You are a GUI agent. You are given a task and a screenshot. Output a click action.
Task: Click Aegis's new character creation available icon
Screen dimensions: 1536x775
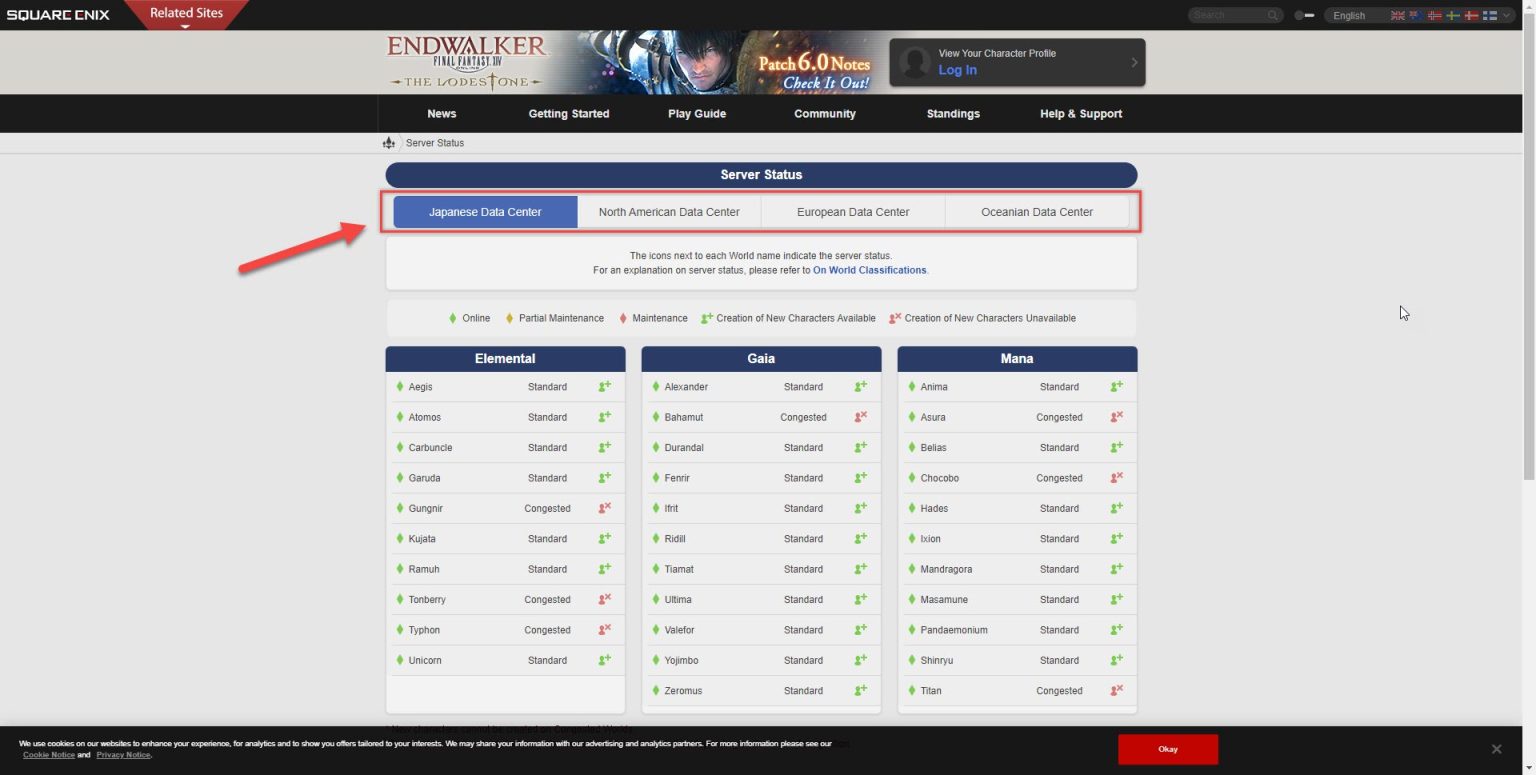(604, 386)
